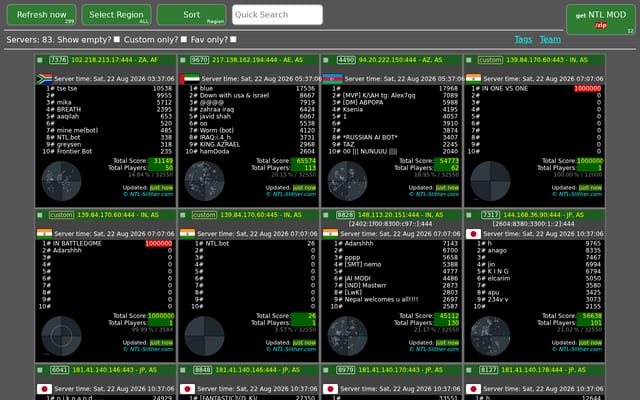Open the minimap of server 217.138.162.194:444

point(204,181)
